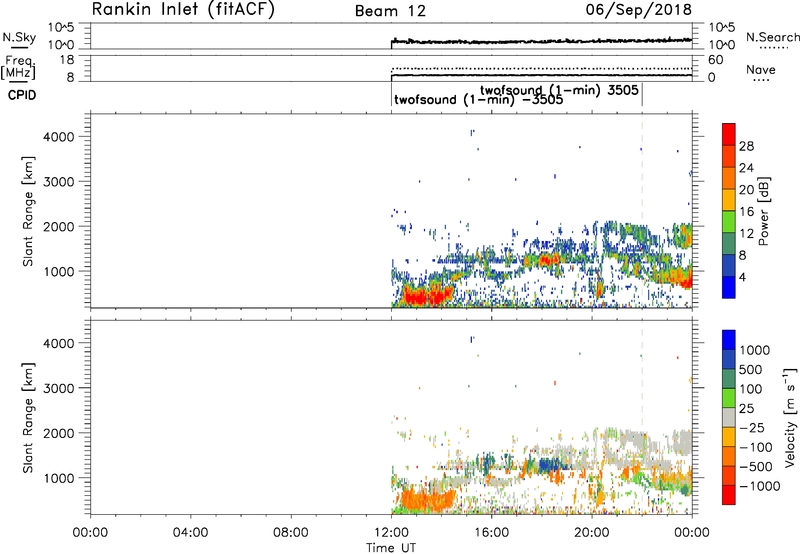Click the '12:00' time tick label
The height and width of the screenshot is (554, 800).
tap(391, 533)
